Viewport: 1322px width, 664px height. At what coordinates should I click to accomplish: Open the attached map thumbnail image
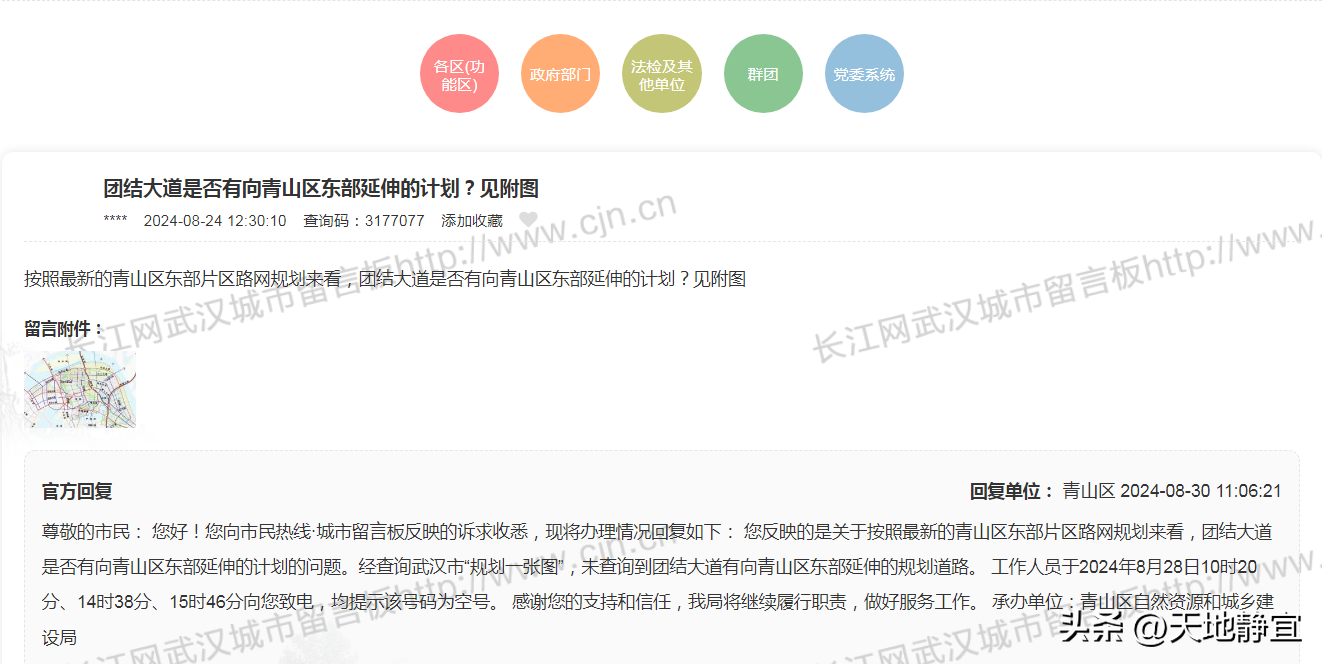coord(80,389)
